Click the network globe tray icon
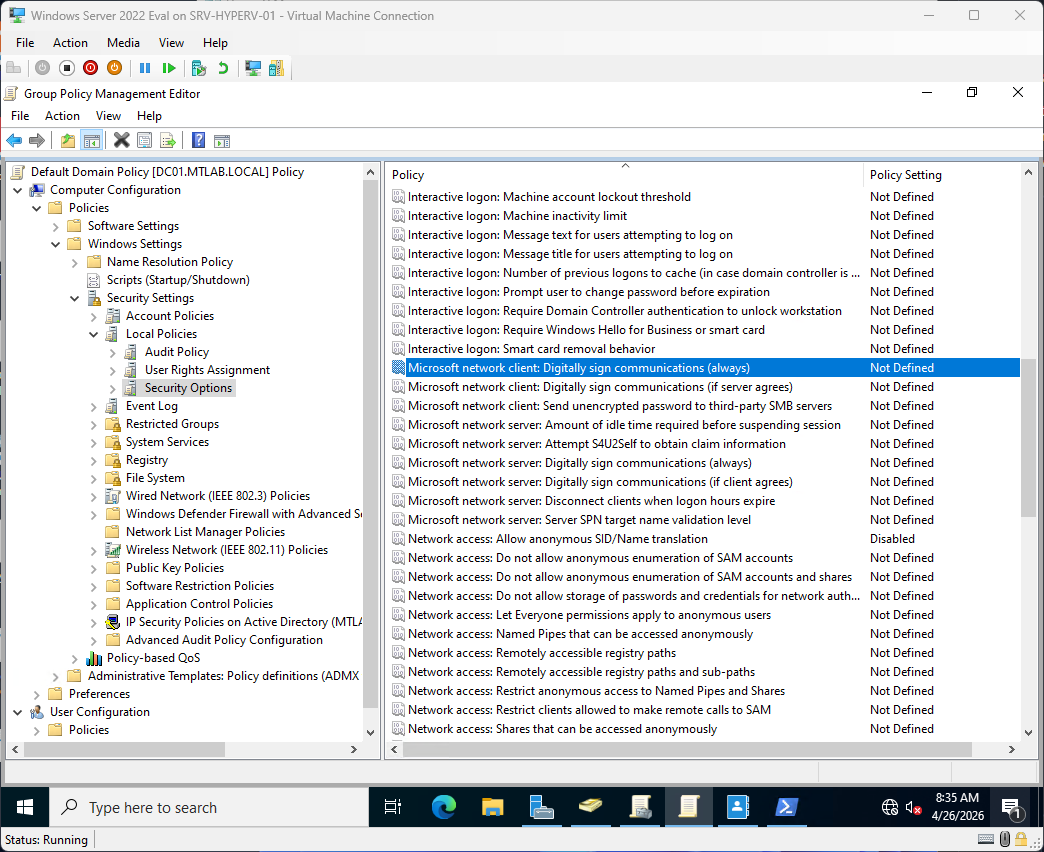Screen dimensions: 1044x852 tap(890, 808)
